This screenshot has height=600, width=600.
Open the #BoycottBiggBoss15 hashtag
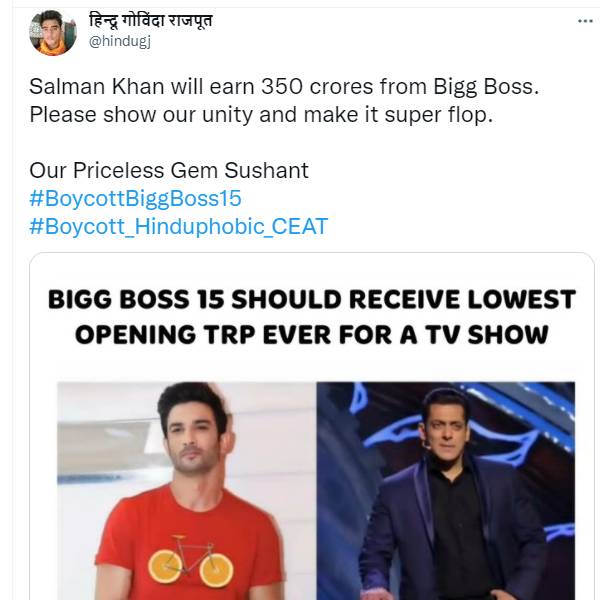[135, 198]
